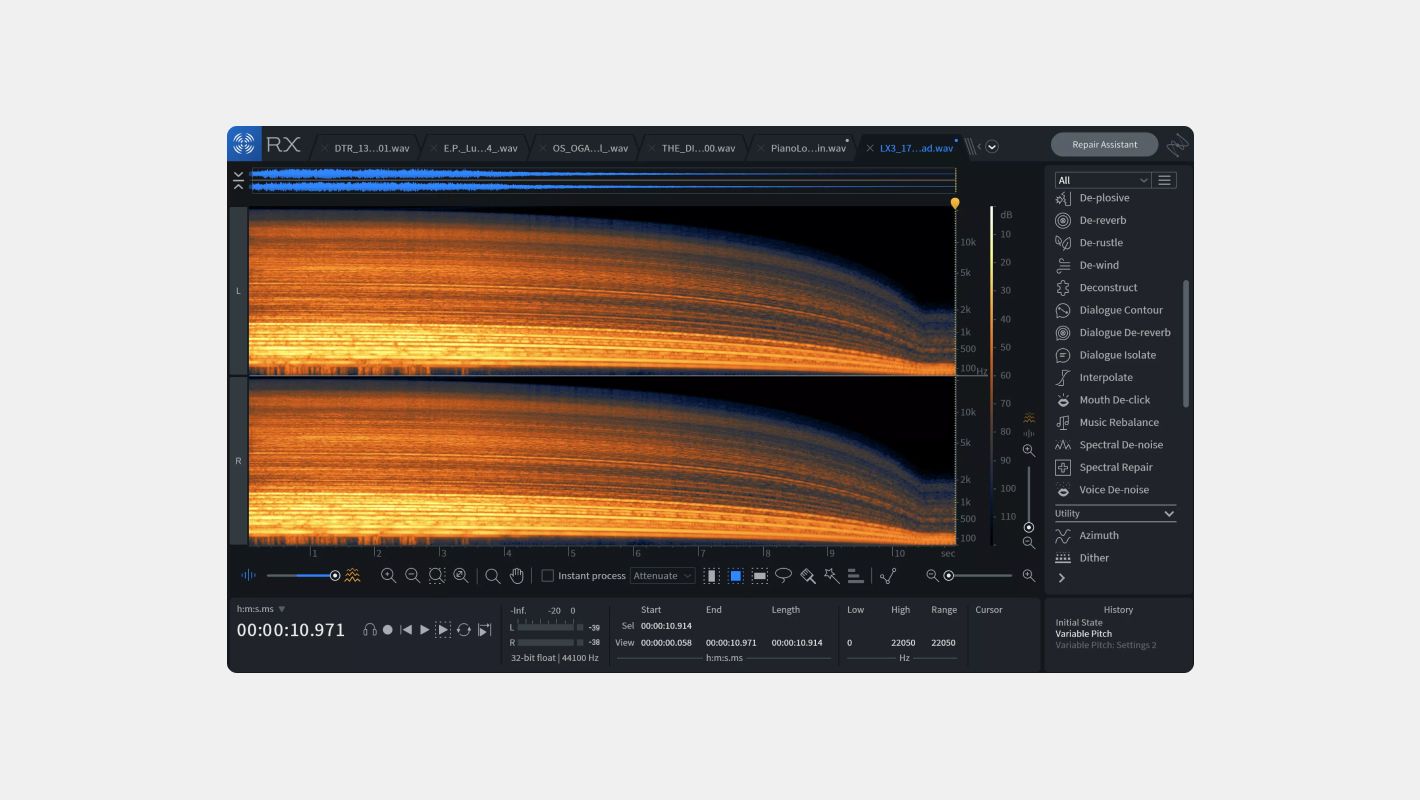Select the time-frequency selection tool
Viewport: 1420px width, 800px height.
point(736,576)
